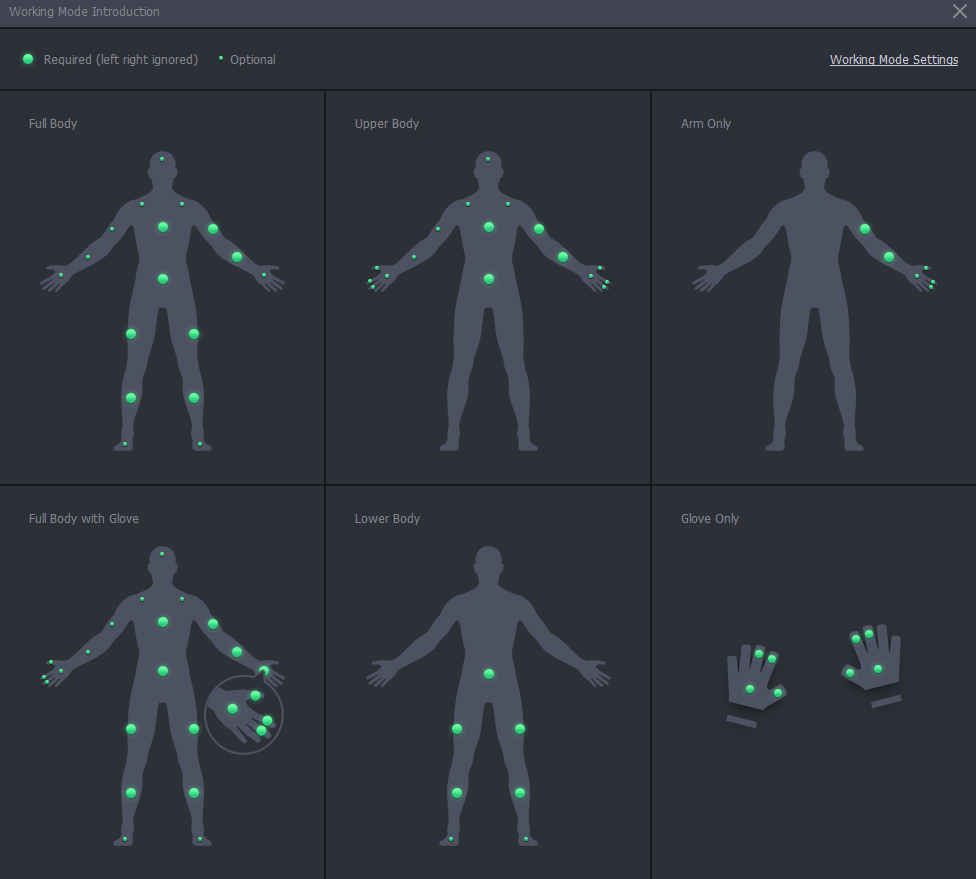Select the left foot sensor on Full Body figure
The image size is (976, 879).
click(124, 443)
